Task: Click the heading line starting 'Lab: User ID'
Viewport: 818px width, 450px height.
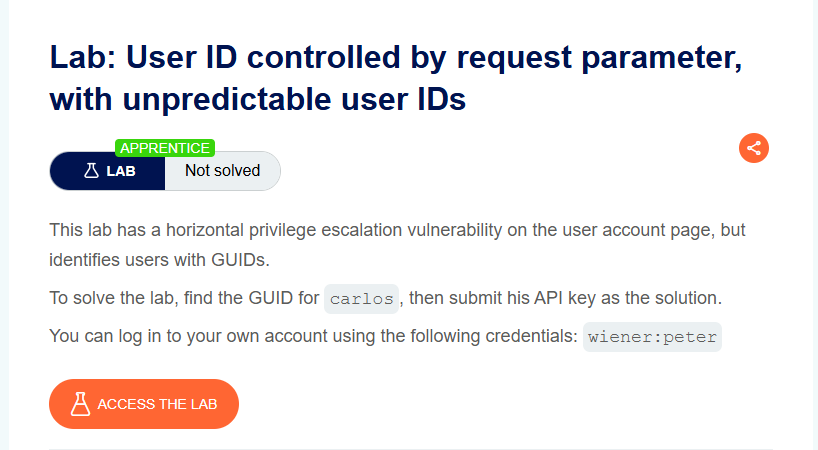Action: point(396,57)
